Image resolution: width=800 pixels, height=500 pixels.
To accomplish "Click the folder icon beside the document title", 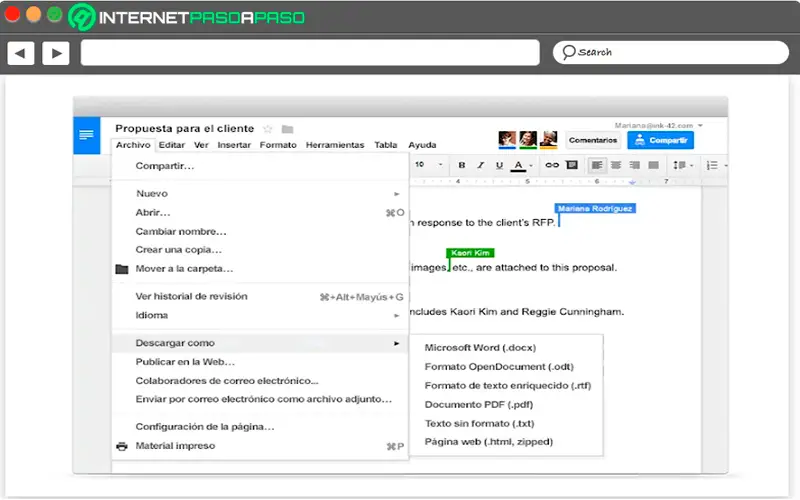I will coord(288,129).
